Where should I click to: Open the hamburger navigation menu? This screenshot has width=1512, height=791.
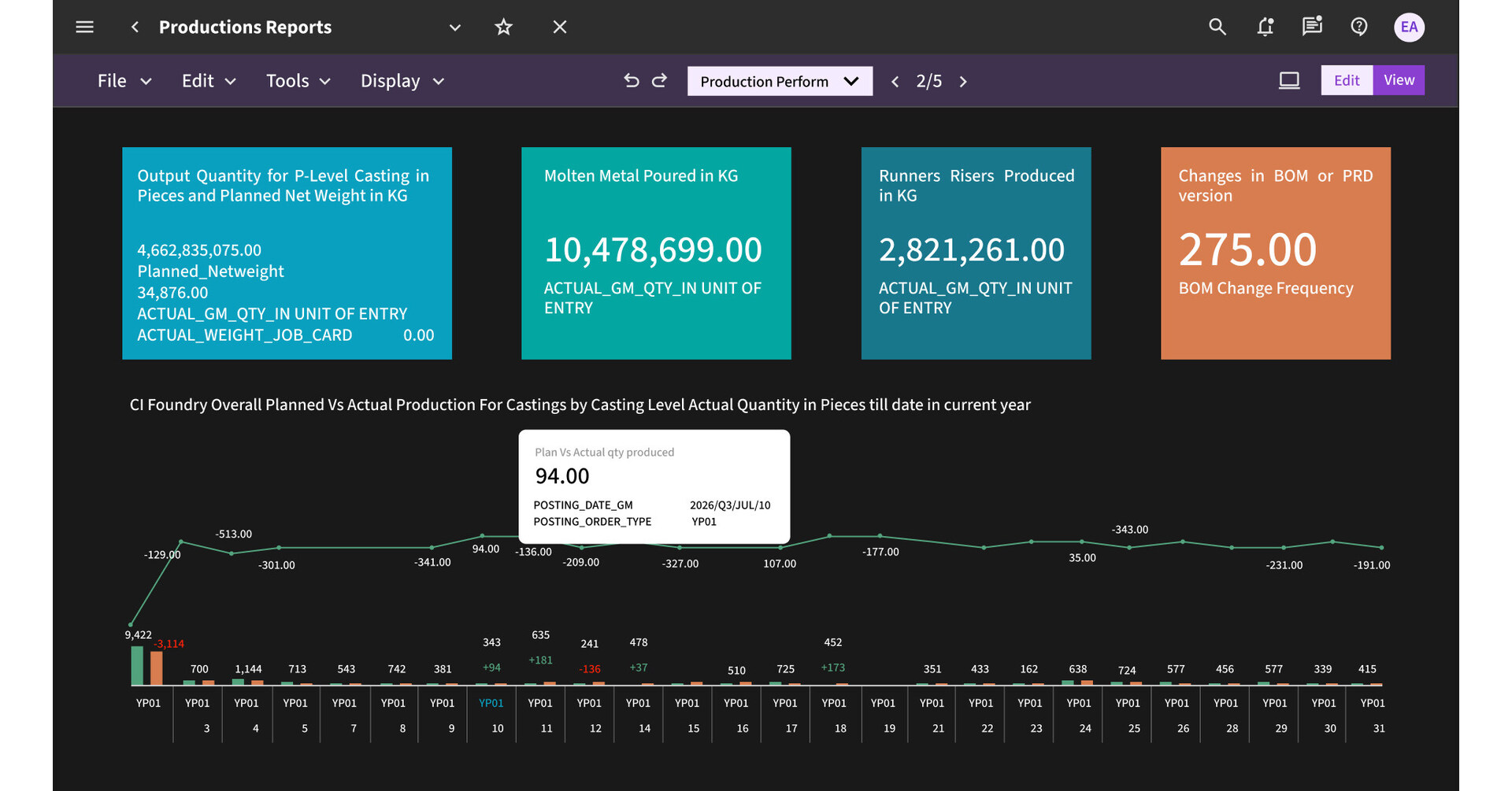pos(84,28)
